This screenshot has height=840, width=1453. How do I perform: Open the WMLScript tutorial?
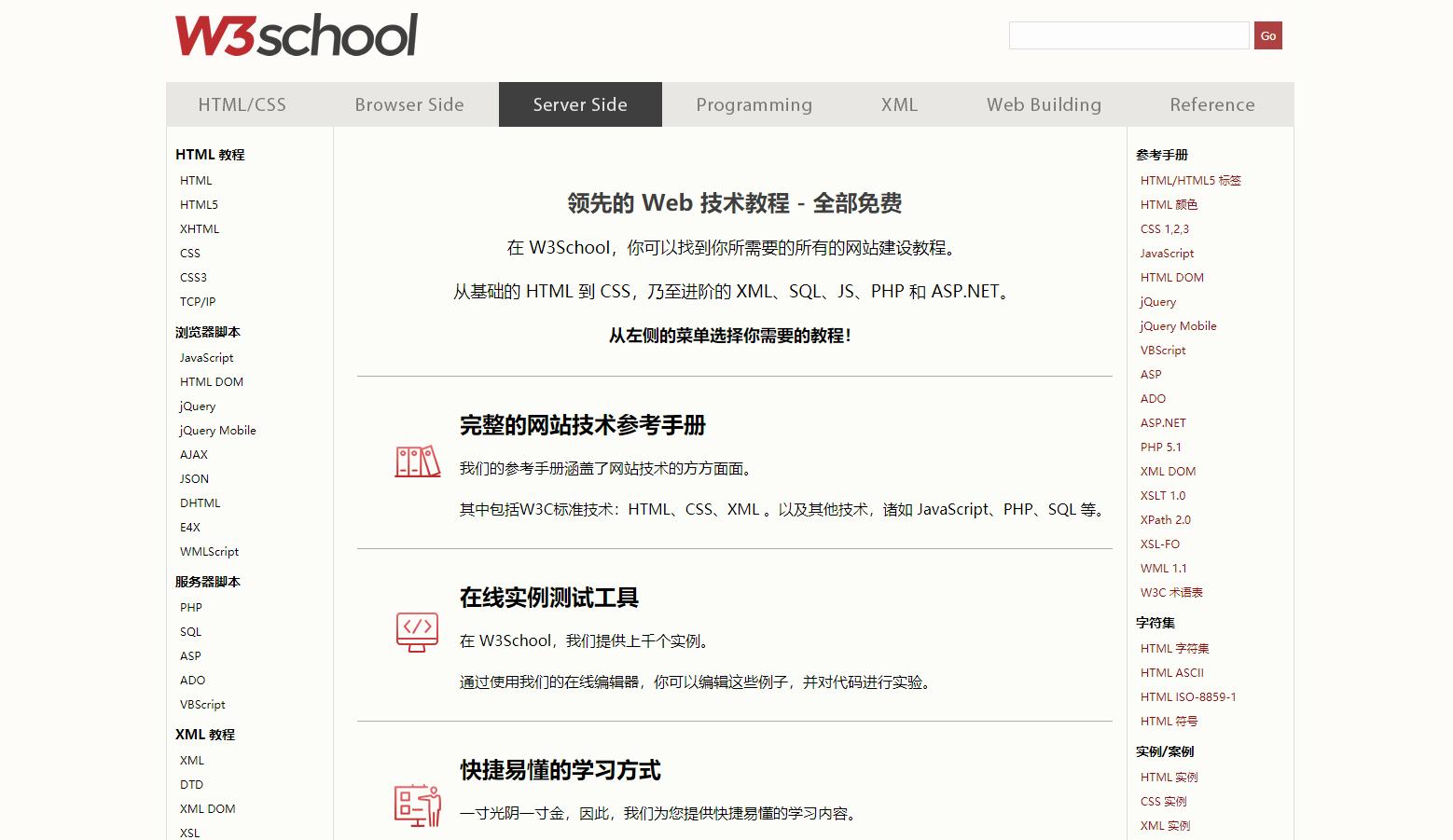208,551
